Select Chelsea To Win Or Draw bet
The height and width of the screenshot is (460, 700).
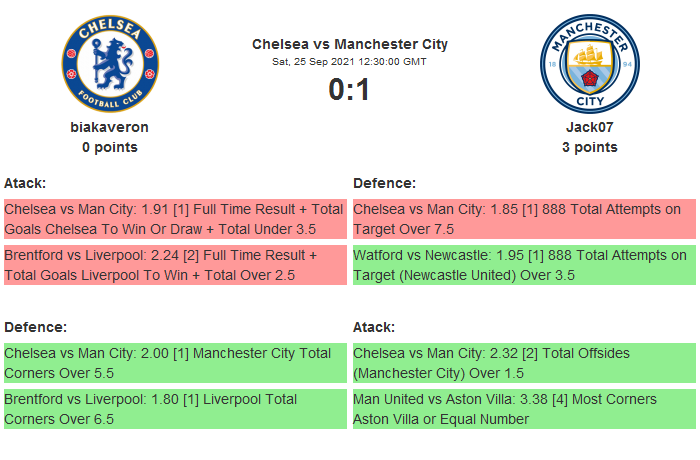click(x=175, y=219)
